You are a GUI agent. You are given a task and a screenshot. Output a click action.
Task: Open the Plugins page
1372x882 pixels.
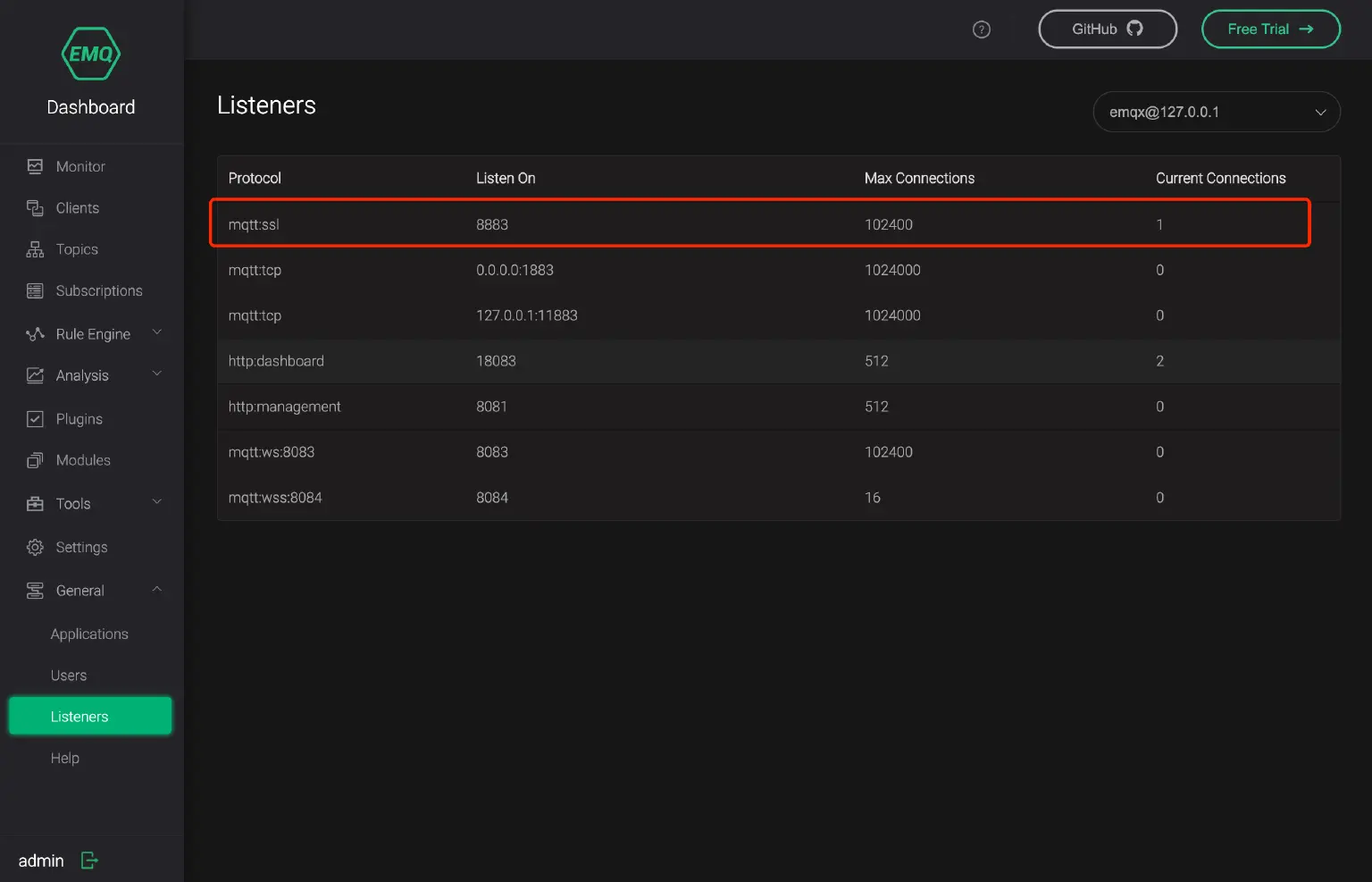pos(78,418)
